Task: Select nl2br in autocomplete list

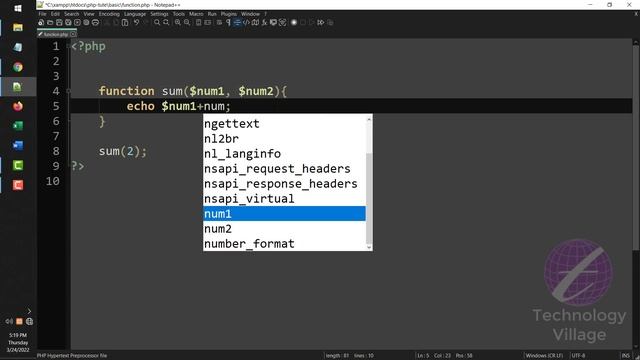Action: pos(284,138)
